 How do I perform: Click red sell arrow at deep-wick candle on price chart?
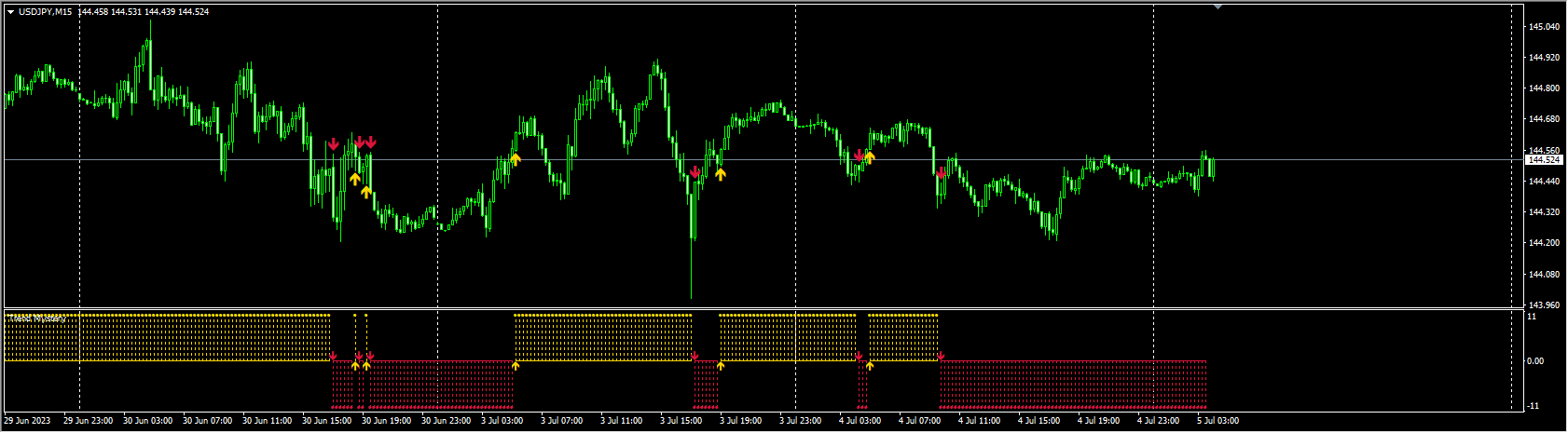click(695, 172)
